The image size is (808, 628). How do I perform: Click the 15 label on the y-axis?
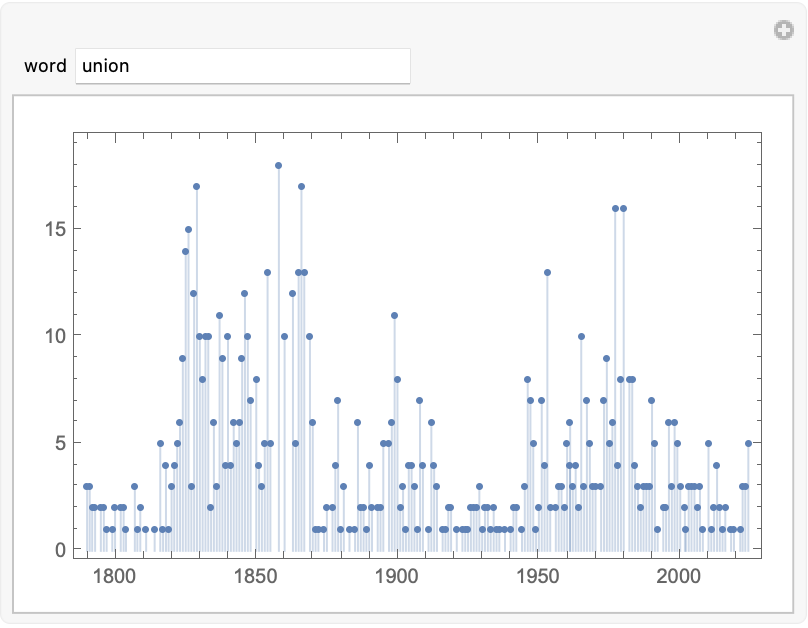coord(52,229)
